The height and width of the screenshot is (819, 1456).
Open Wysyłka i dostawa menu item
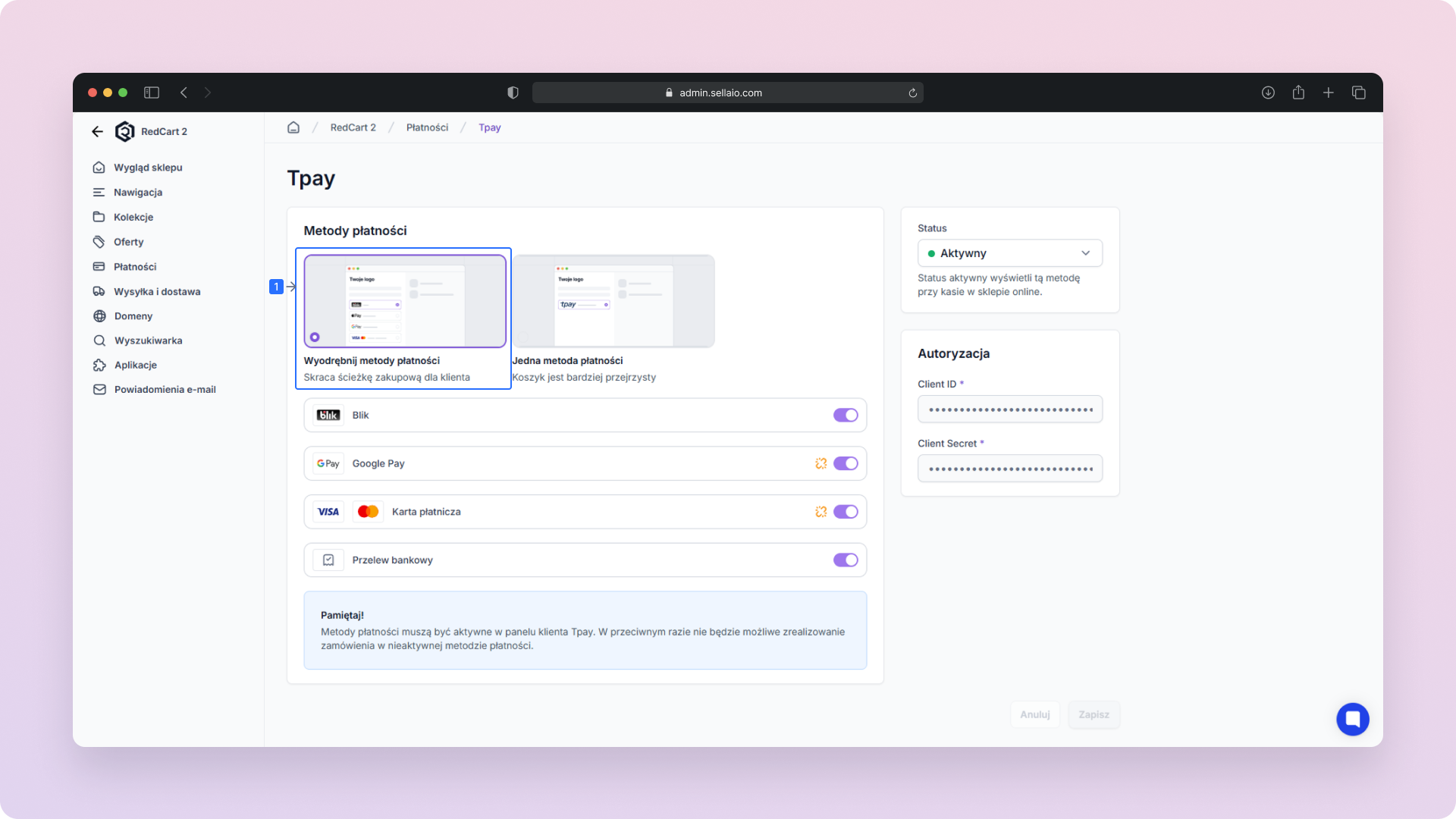pos(157,291)
